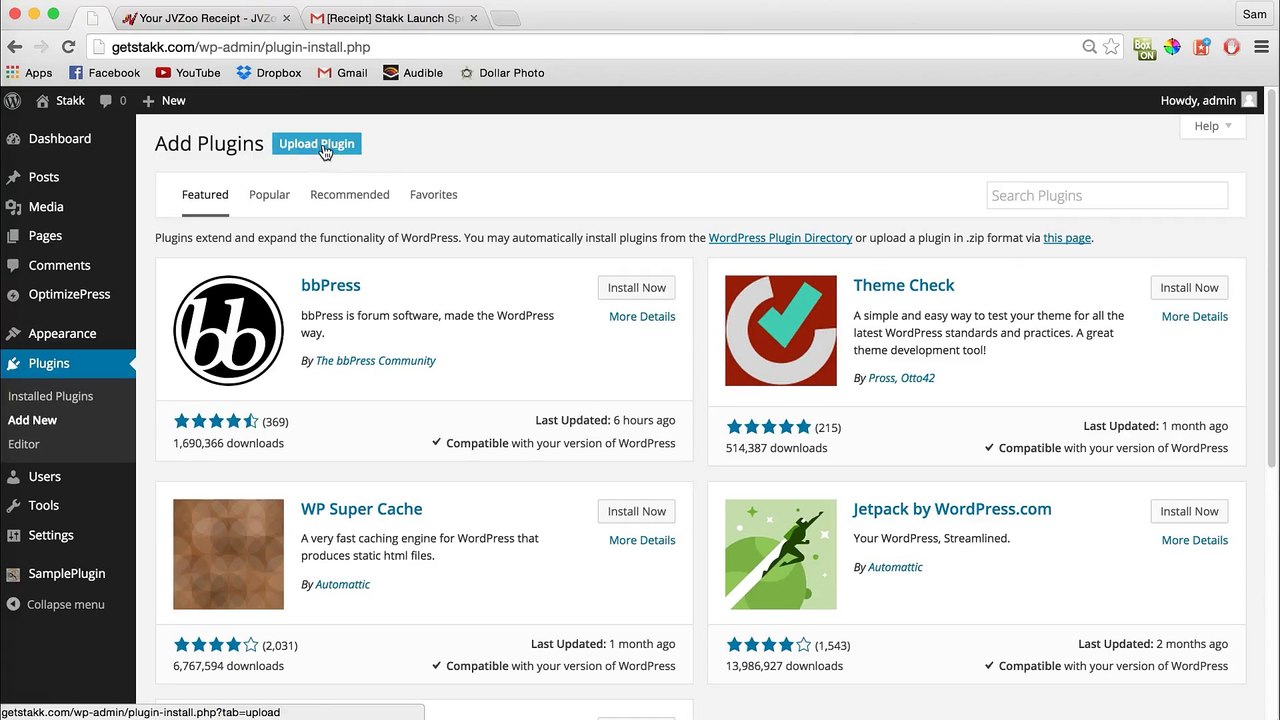1280x720 pixels.
Task: Open Chrome hamburger menu
Action: coord(1259,47)
